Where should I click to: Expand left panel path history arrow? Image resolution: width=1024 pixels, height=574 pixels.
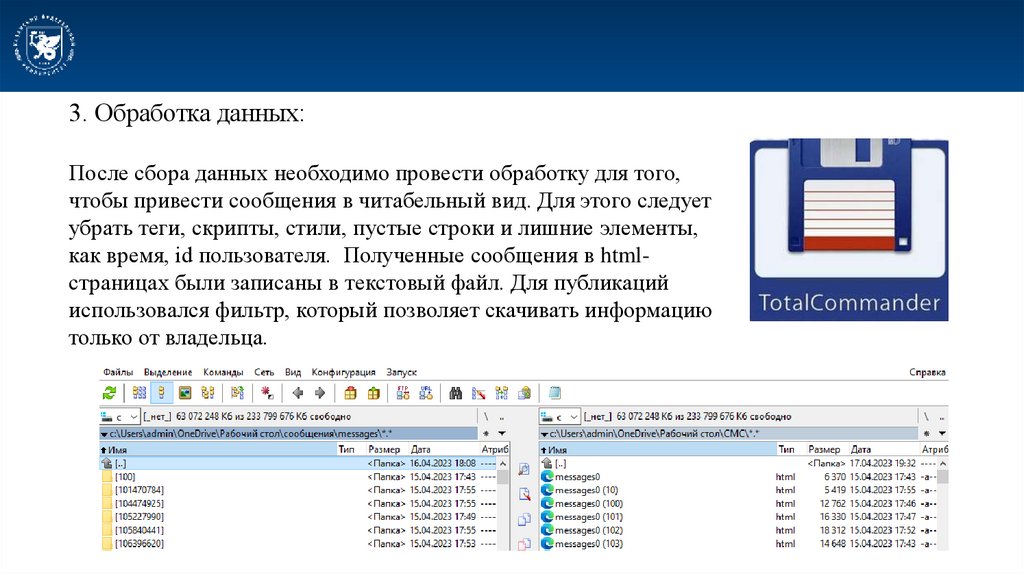pyautogui.click(x=104, y=434)
